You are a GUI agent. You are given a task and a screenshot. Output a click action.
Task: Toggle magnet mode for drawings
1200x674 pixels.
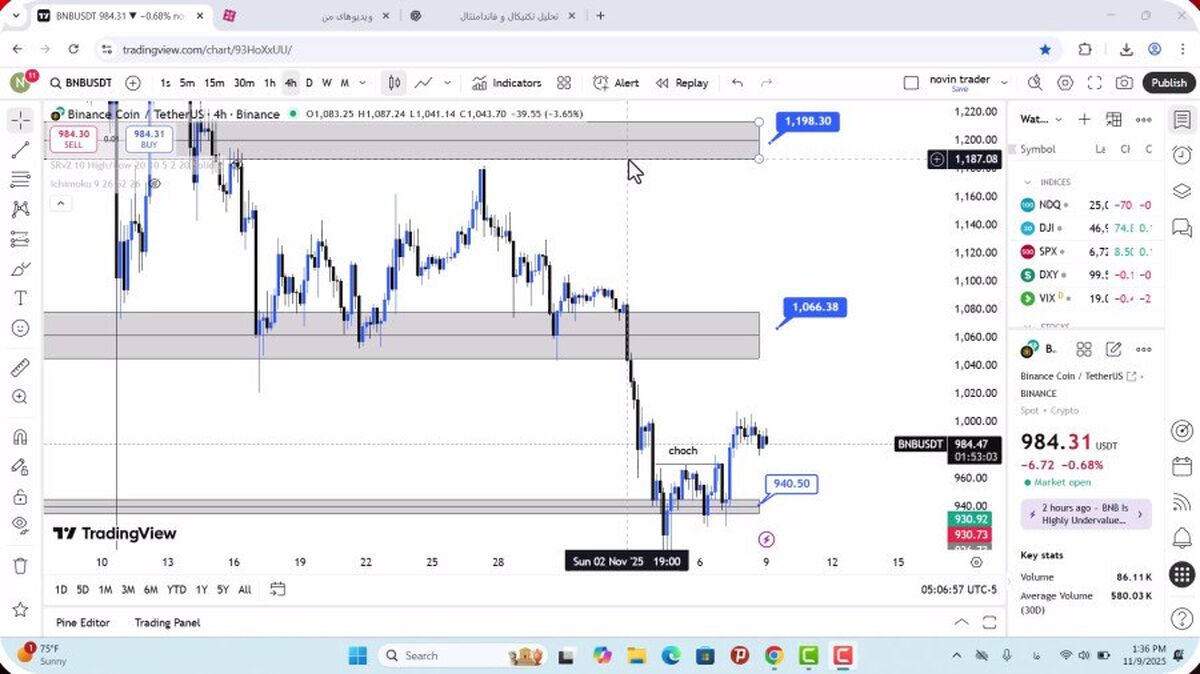(x=20, y=437)
